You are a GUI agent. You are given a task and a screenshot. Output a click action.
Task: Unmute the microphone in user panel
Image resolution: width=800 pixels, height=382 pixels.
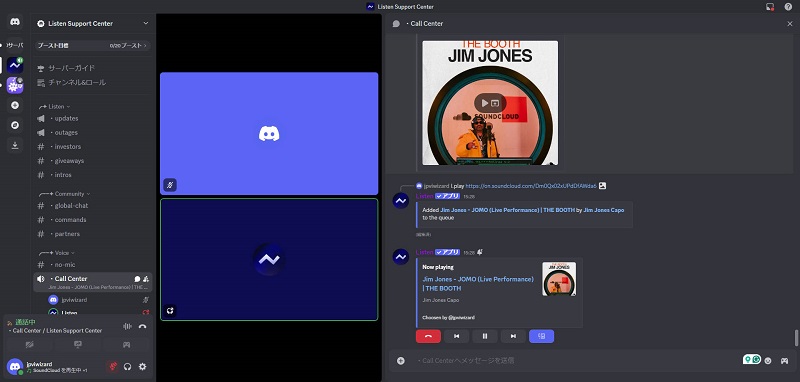pos(113,366)
